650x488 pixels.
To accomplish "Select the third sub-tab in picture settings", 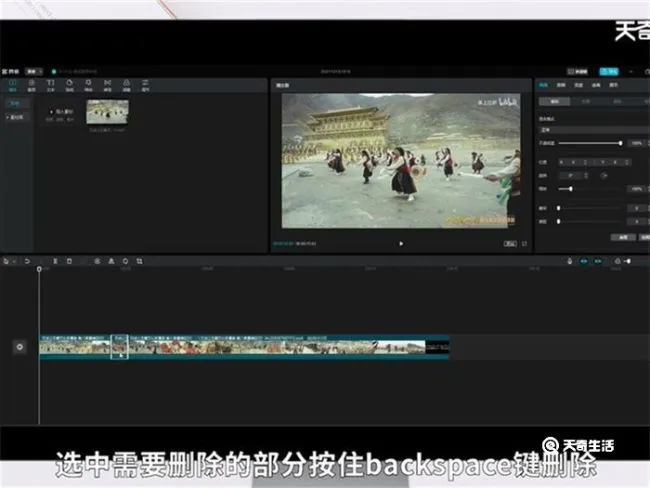I will (x=617, y=101).
